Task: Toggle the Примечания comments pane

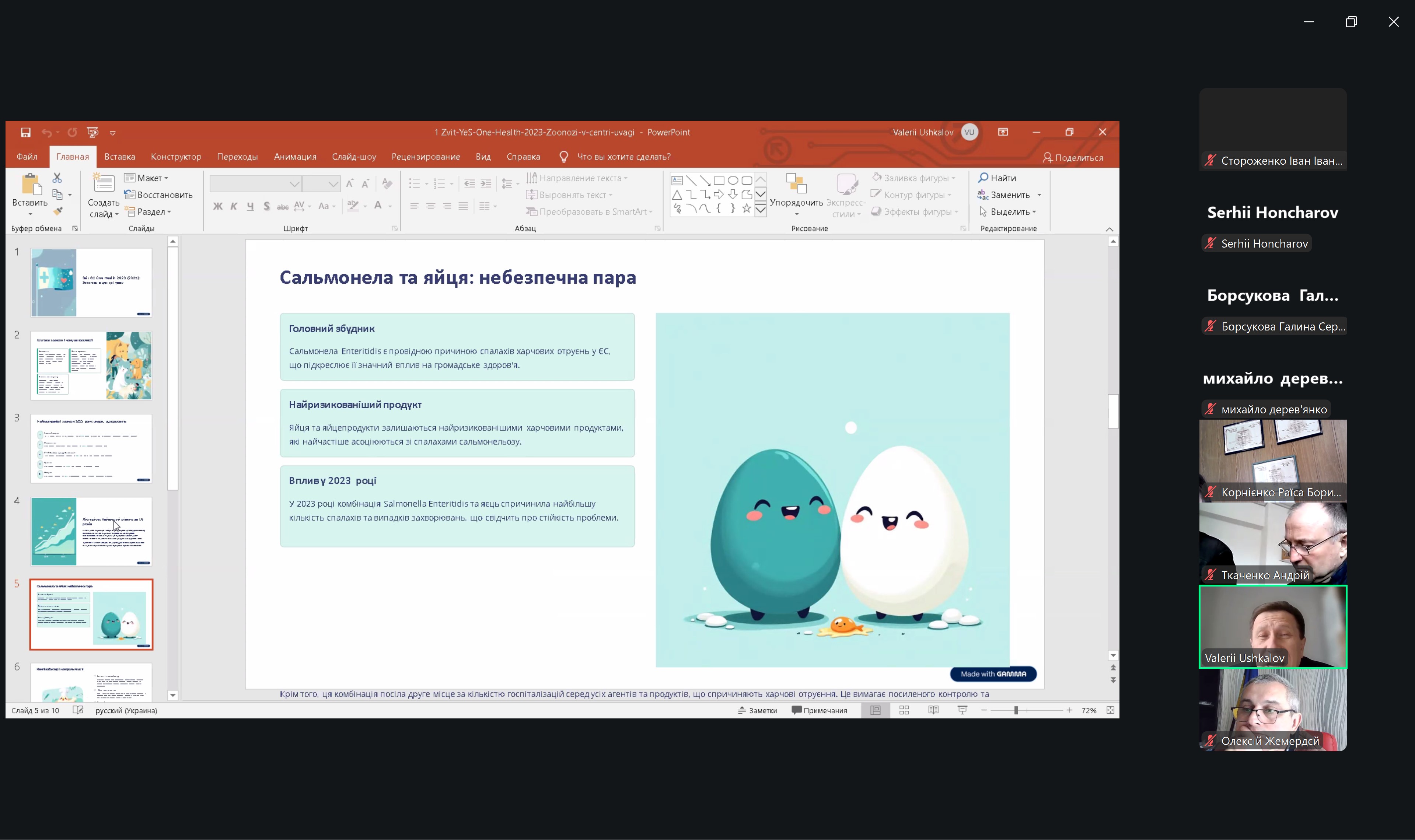Action: coord(819,710)
